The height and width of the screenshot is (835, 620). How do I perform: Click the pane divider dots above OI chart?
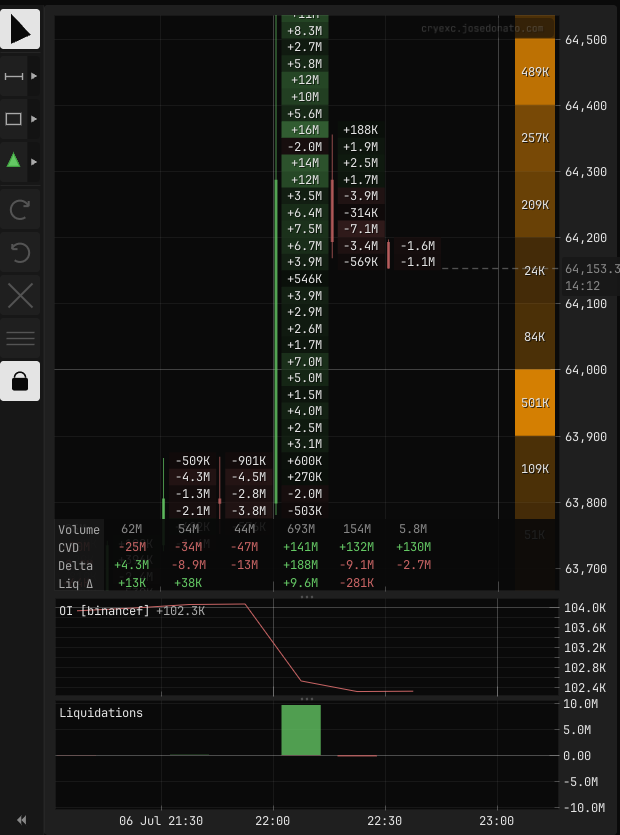point(307,597)
